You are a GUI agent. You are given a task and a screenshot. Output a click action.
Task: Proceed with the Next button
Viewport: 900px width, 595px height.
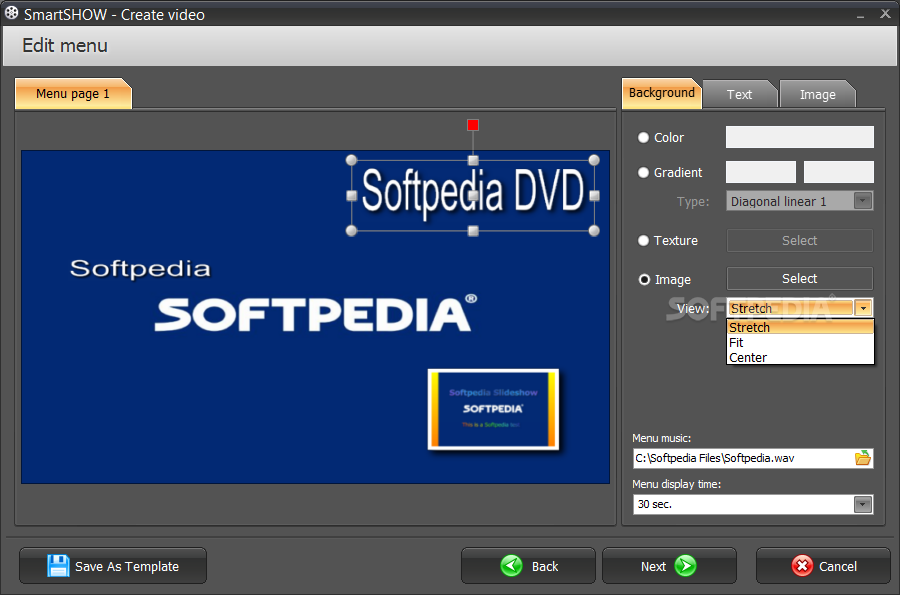click(x=669, y=566)
